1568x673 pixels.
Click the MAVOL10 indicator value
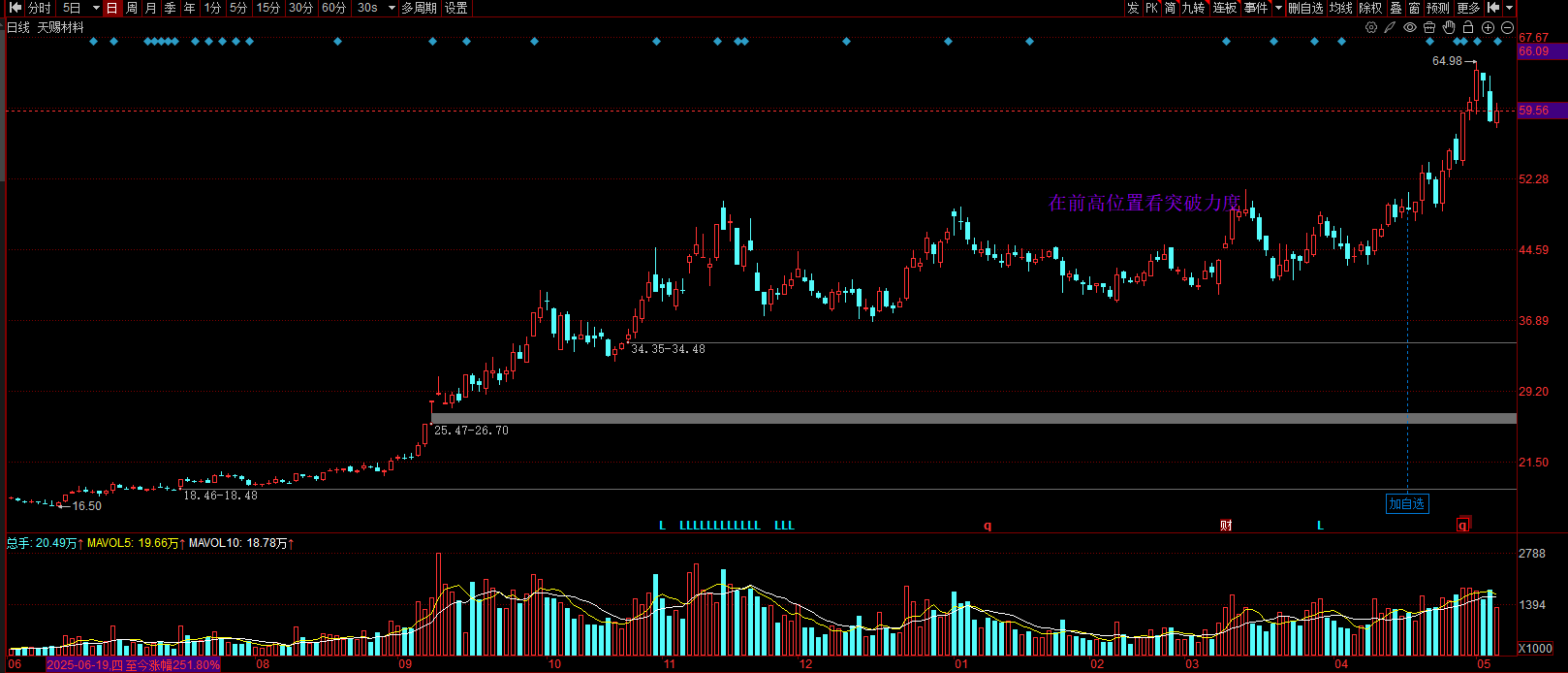[241, 543]
